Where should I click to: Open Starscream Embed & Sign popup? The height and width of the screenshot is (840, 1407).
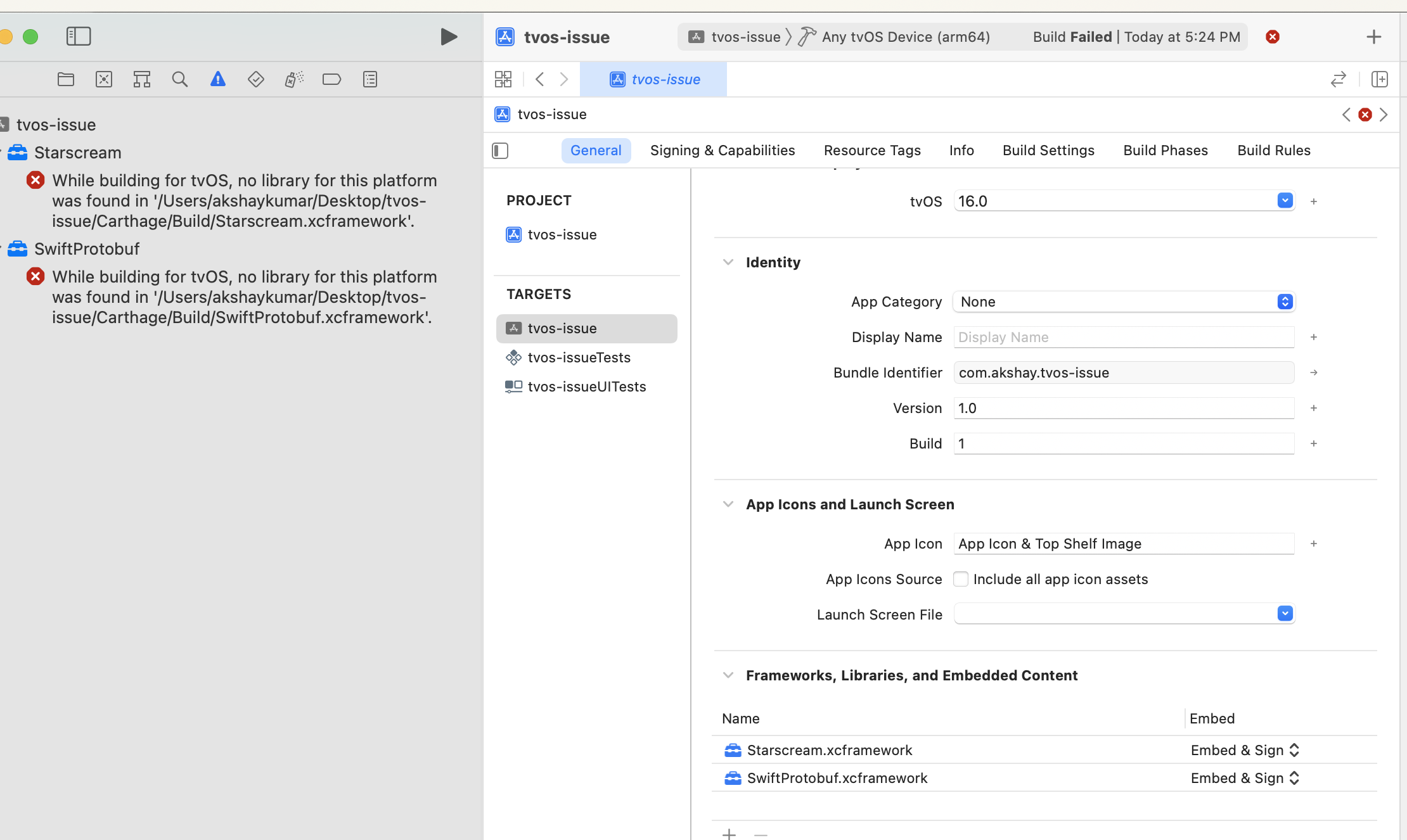click(x=1245, y=750)
